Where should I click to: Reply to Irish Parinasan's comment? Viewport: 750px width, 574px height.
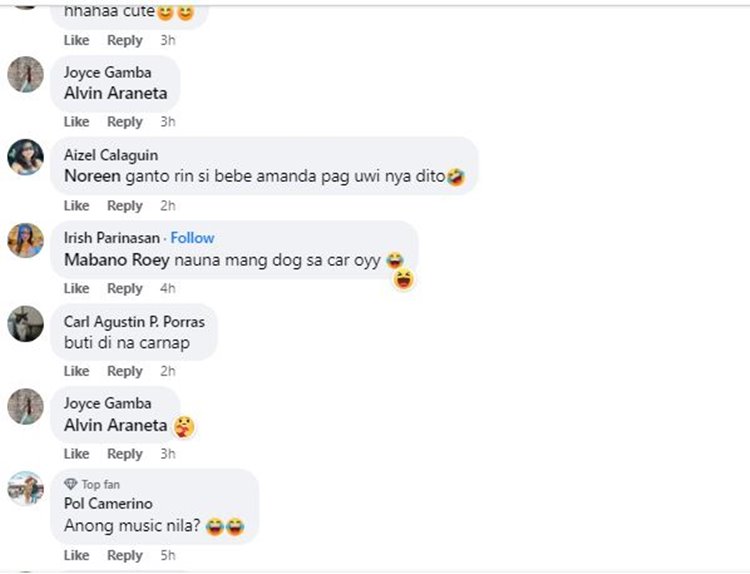(x=125, y=288)
